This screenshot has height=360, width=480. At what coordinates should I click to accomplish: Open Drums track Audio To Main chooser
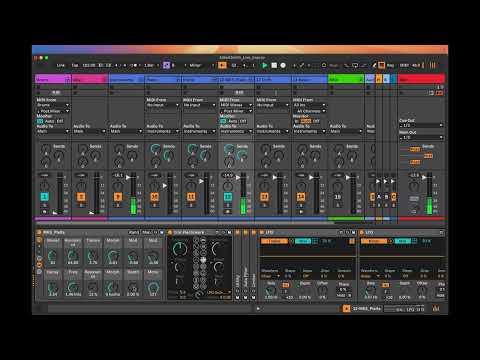[53, 132]
